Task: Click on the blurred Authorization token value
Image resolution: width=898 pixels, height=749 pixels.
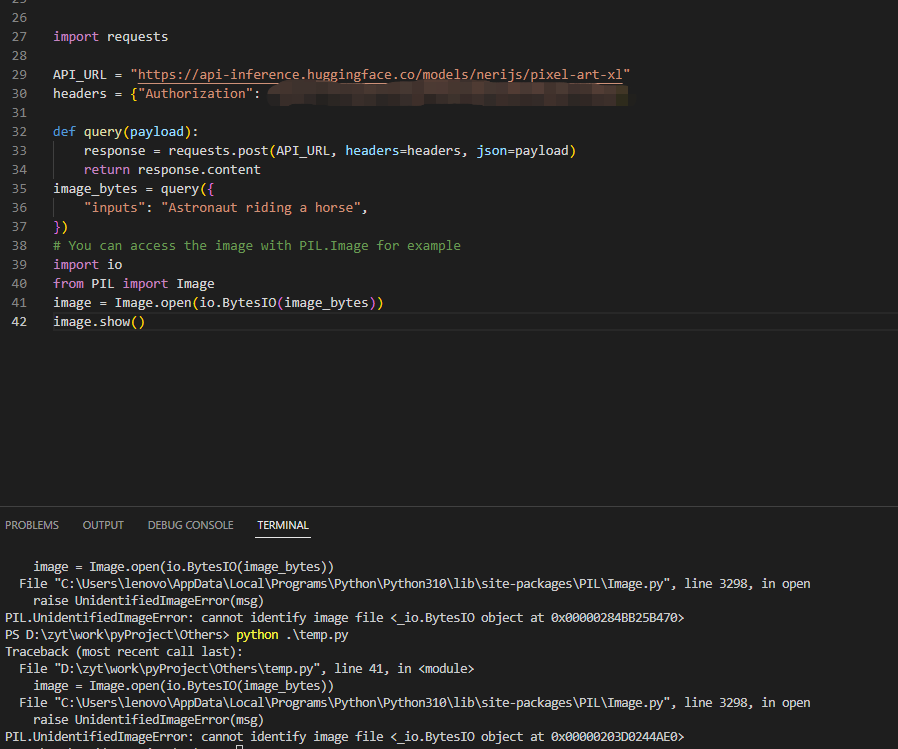Action: (450, 94)
